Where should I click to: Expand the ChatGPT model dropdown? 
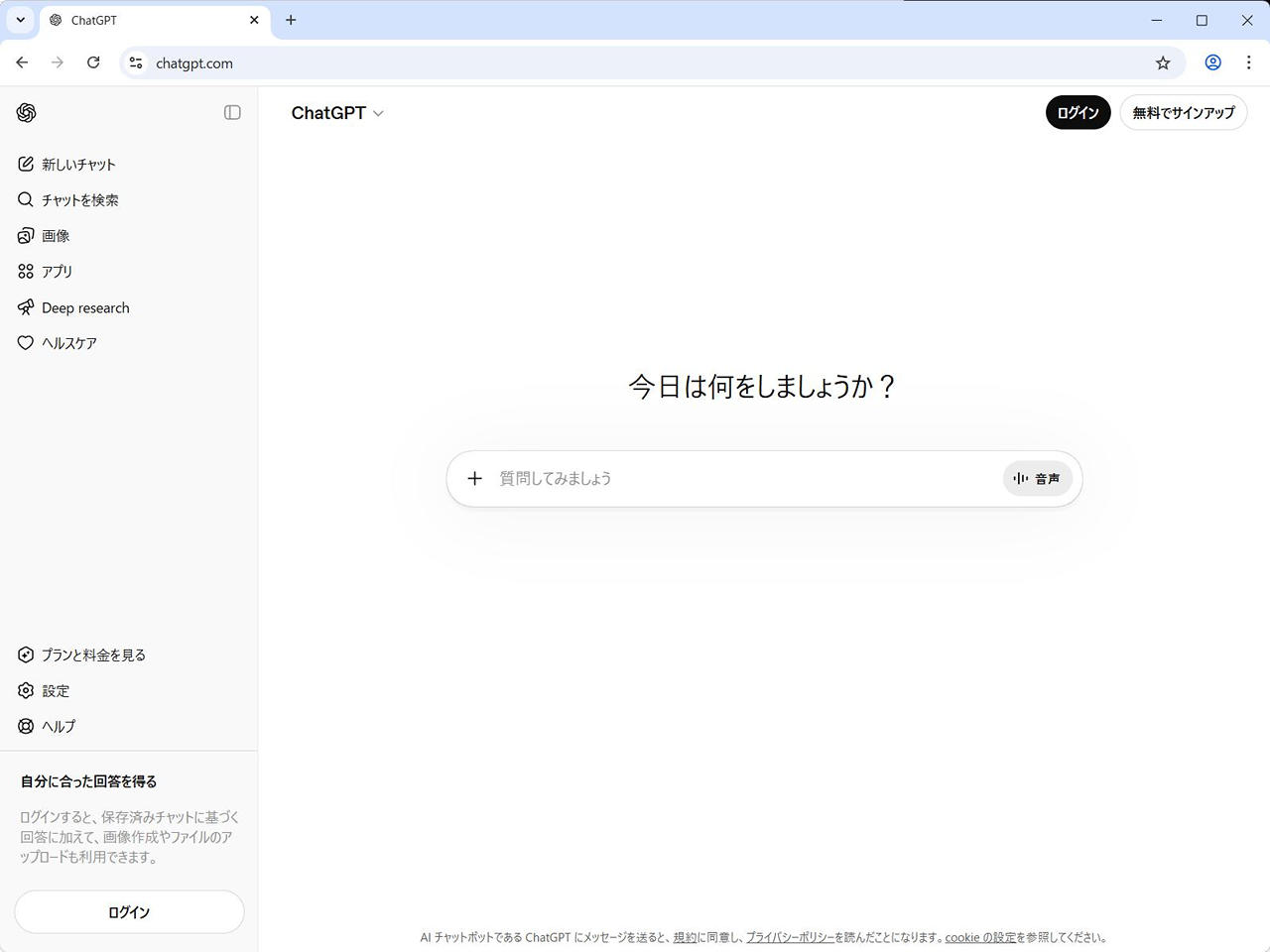[x=337, y=113]
